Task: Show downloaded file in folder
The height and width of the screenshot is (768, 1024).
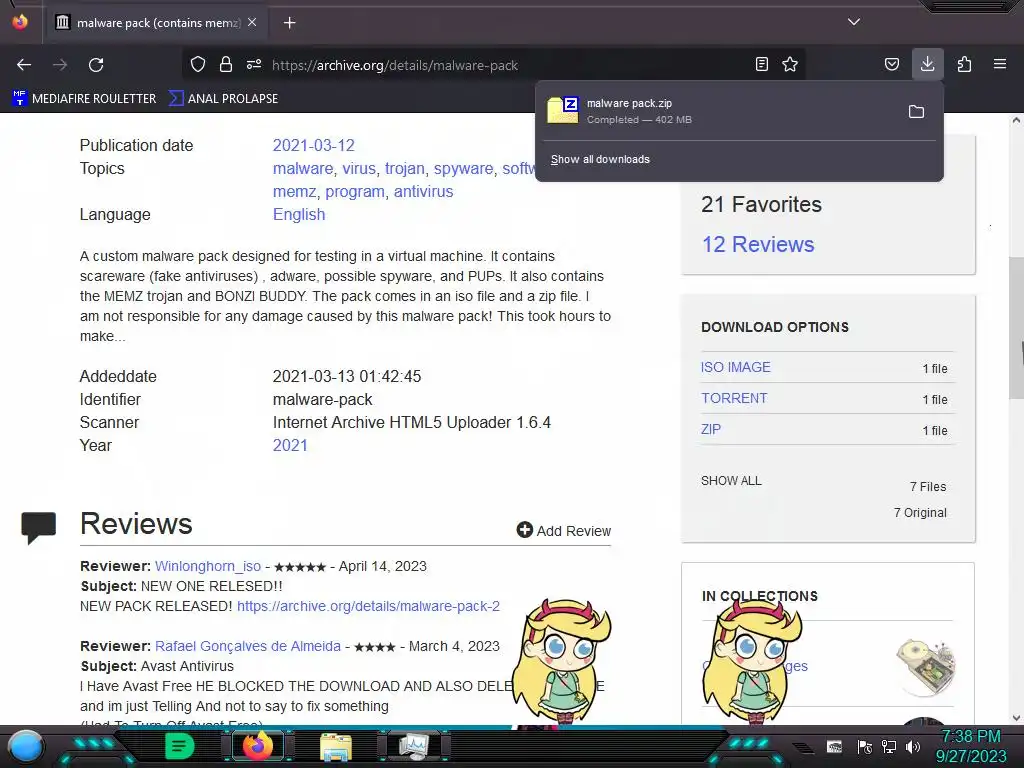Action: [x=916, y=112]
